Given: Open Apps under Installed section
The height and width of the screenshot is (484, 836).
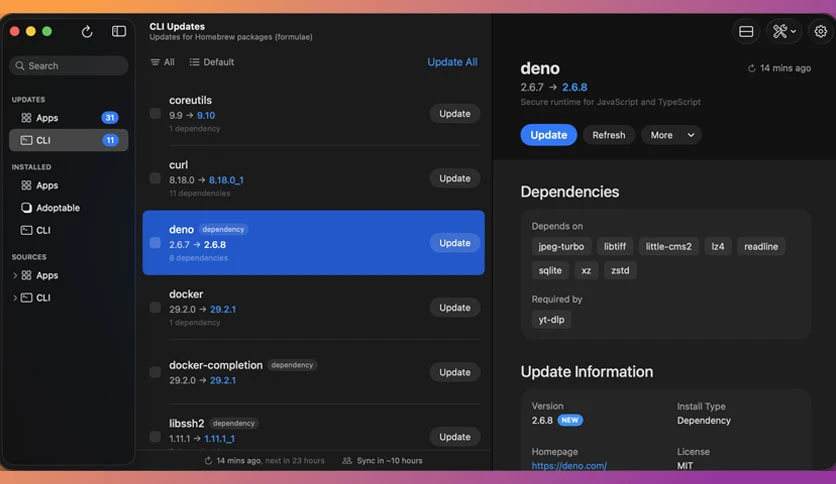Looking at the screenshot, I should [68, 185].
